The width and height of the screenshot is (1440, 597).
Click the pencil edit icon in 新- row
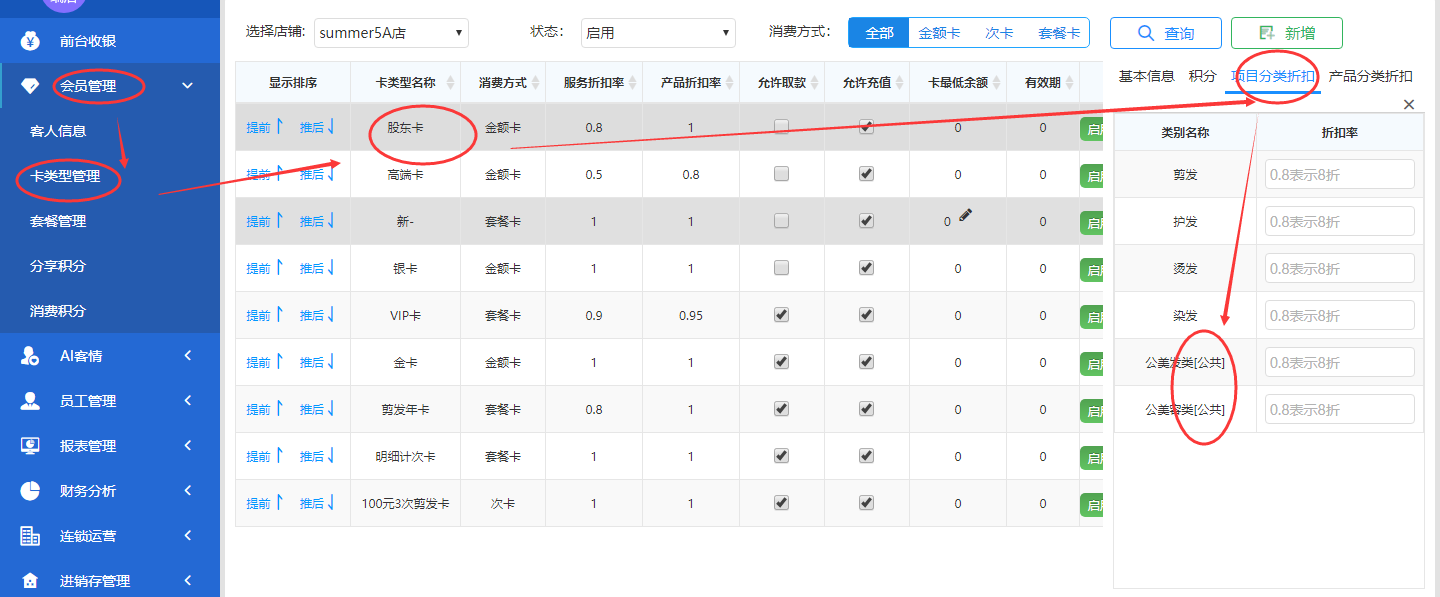pyautogui.click(x=965, y=214)
